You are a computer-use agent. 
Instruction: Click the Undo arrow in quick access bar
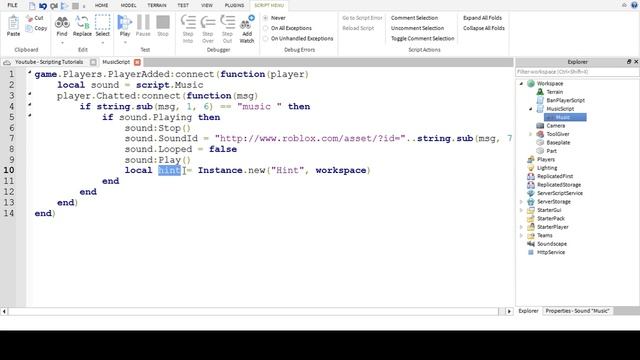tap(43, 6)
